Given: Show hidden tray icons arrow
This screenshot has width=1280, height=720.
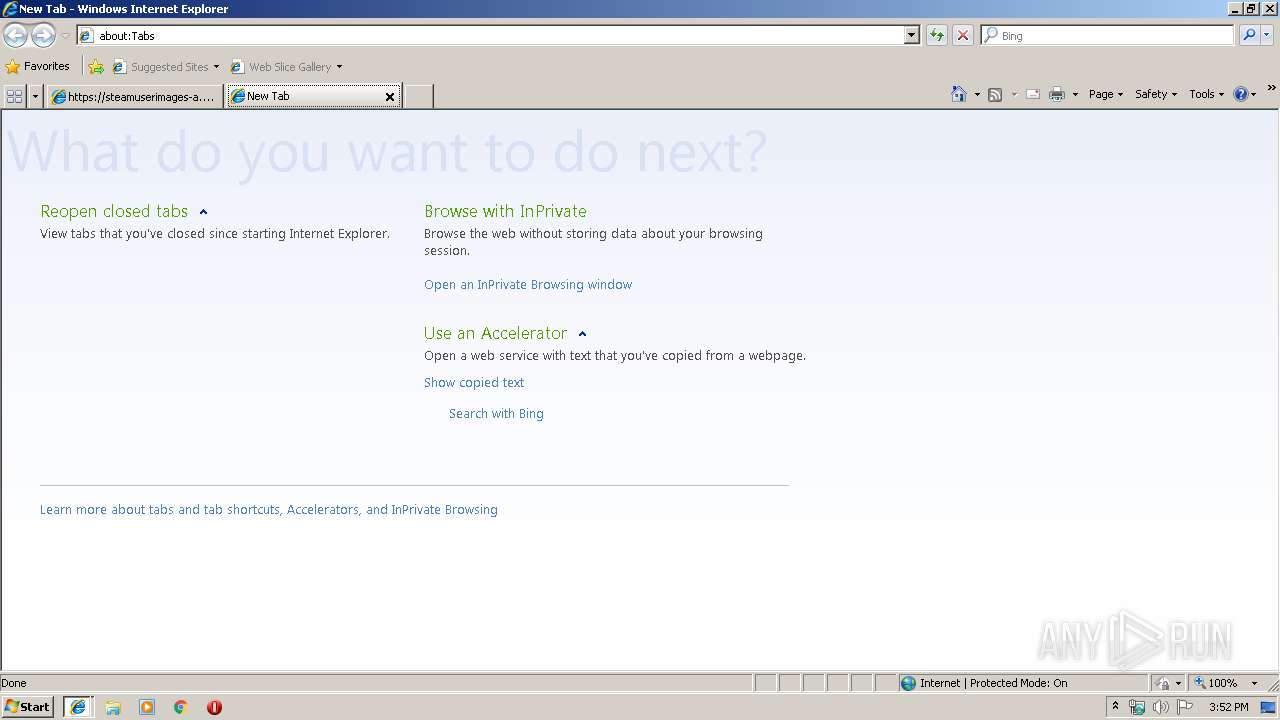Looking at the screenshot, I should [x=1116, y=707].
